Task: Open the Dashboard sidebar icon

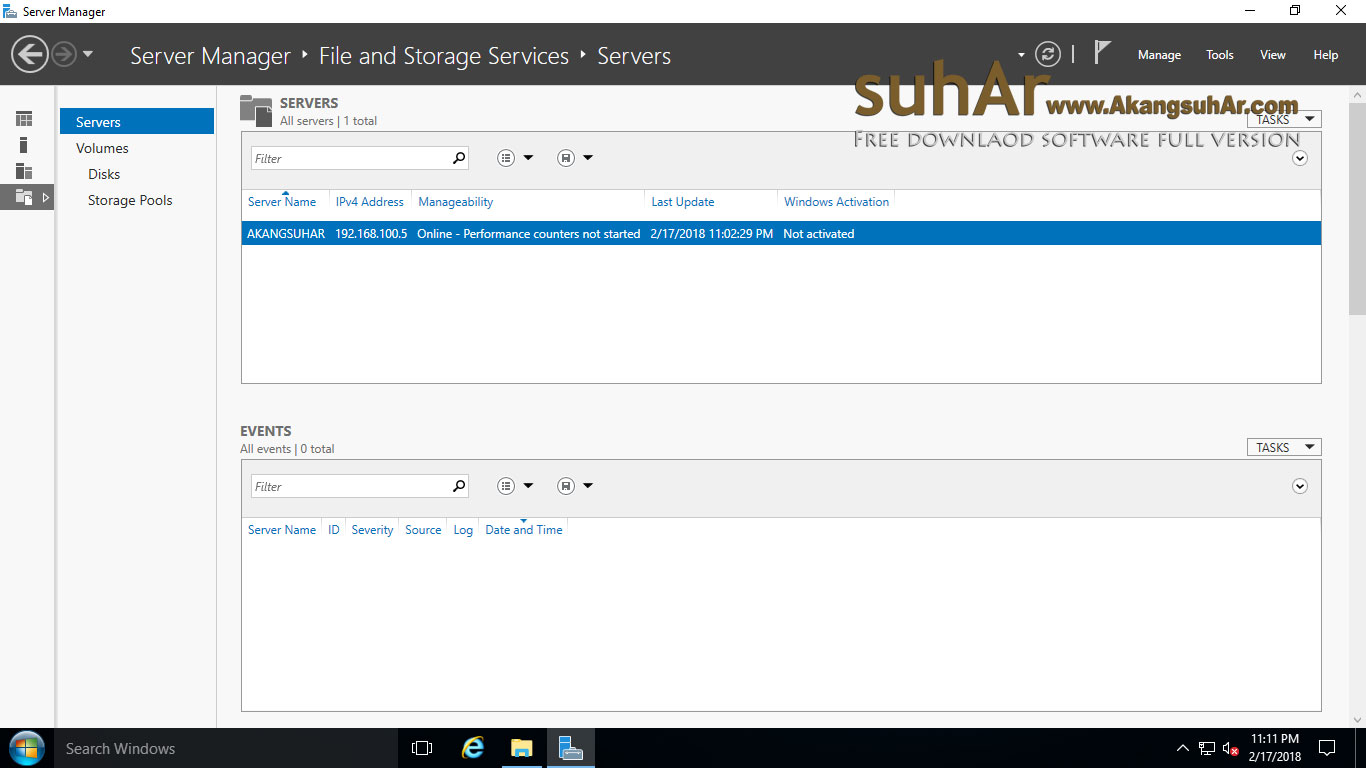Action: pos(24,119)
